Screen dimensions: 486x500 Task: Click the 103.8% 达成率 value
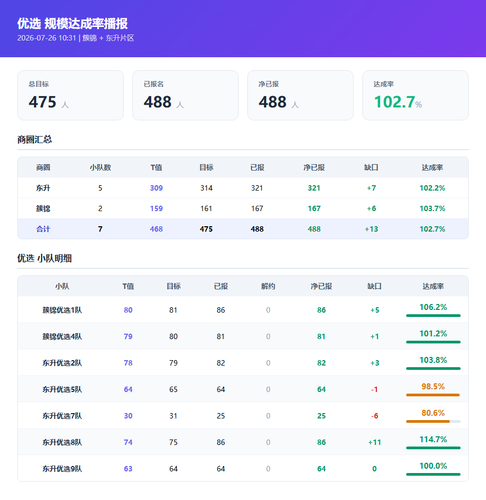pos(433,360)
